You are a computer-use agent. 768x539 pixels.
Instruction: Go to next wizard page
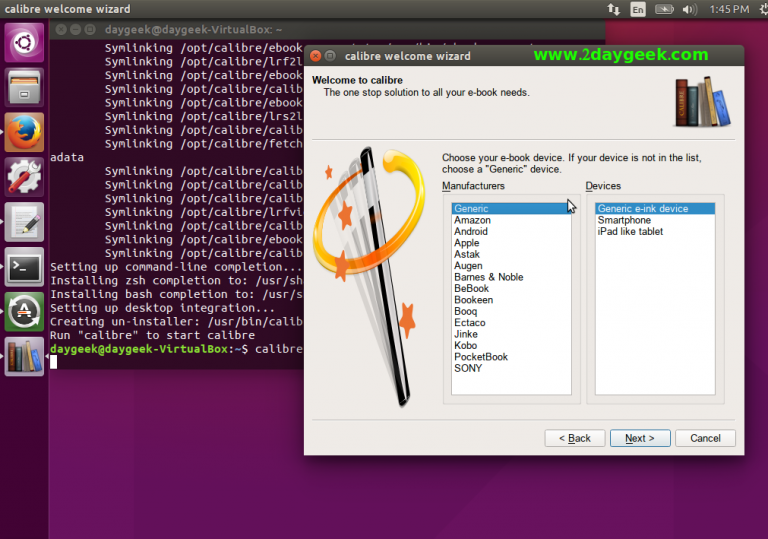(x=640, y=438)
